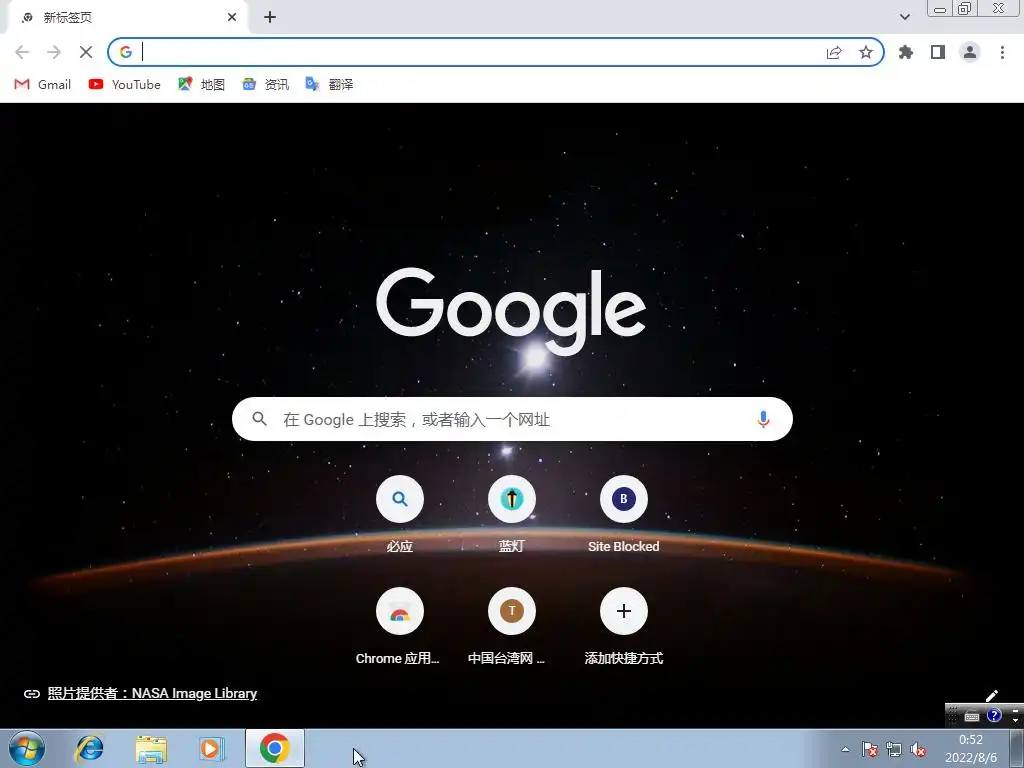Show hidden tray icons arrow
This screenshot has width=1024, height=768.
coord(845,749)
